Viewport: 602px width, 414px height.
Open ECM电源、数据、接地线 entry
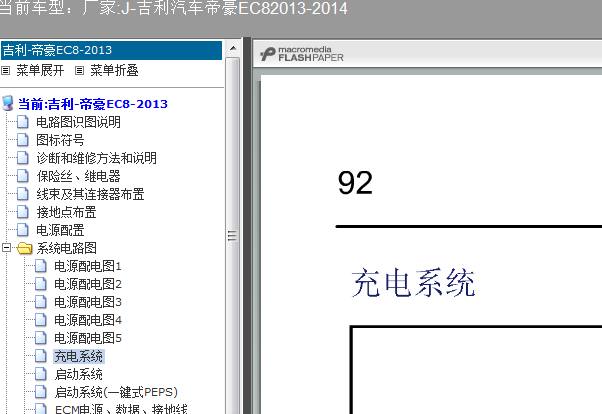tap(121, 409)
